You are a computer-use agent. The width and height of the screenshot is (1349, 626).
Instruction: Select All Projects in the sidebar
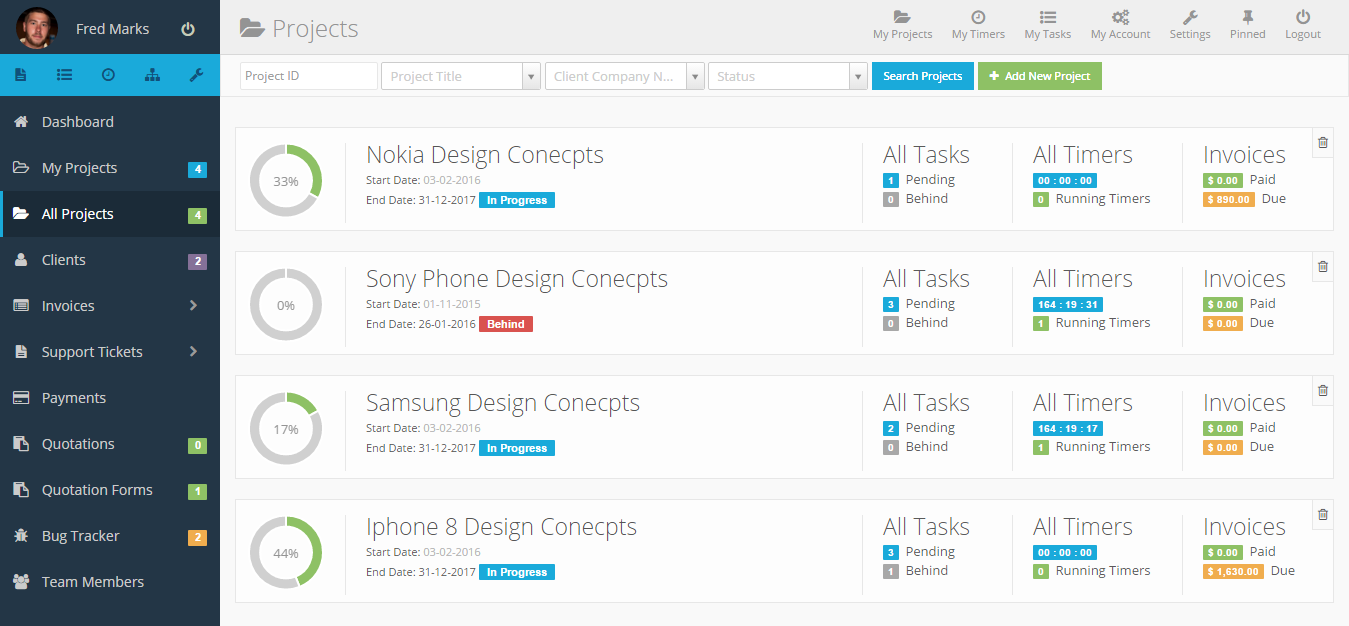tap(110, 214)
